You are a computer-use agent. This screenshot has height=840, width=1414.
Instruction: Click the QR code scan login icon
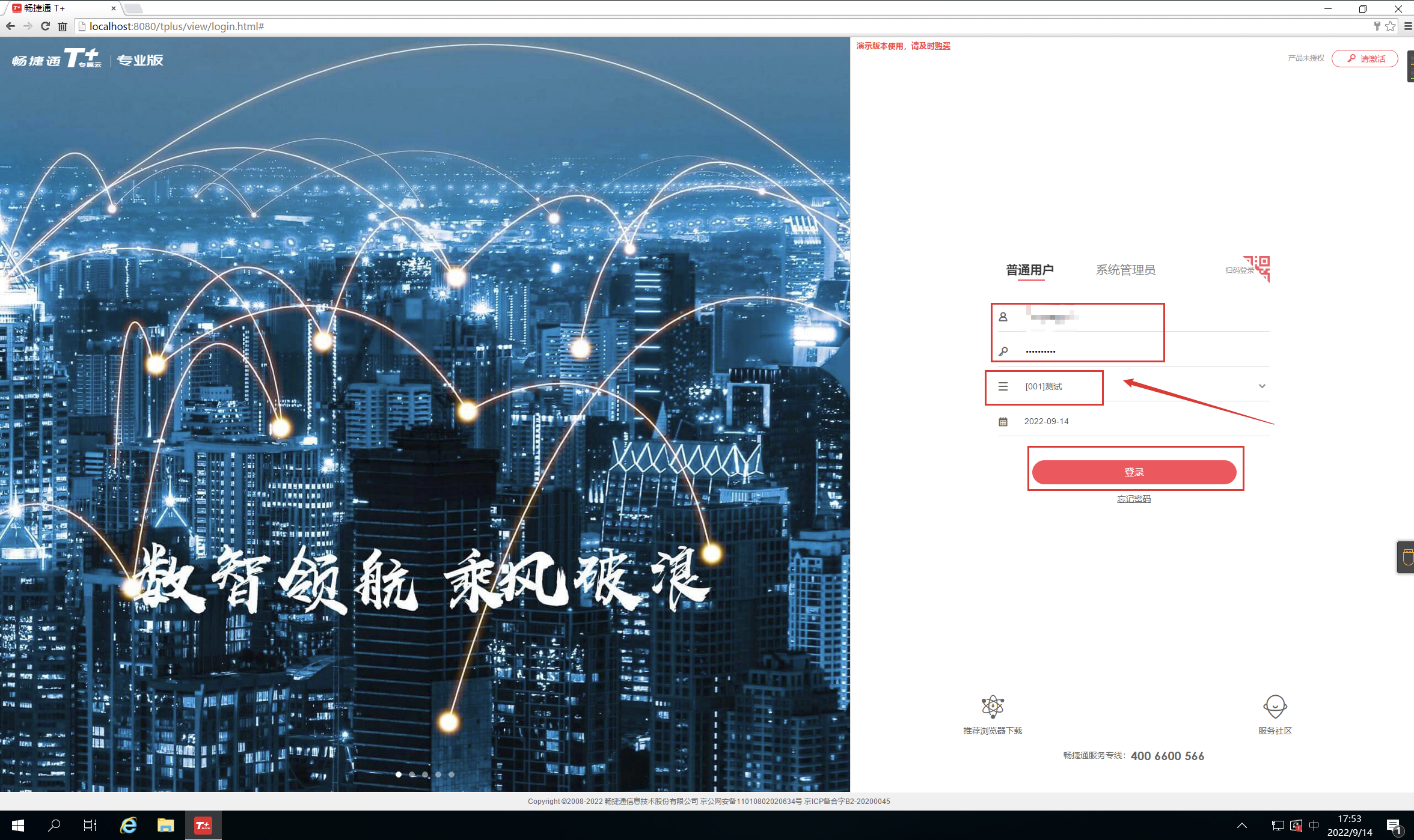[x=1258, y=268]
